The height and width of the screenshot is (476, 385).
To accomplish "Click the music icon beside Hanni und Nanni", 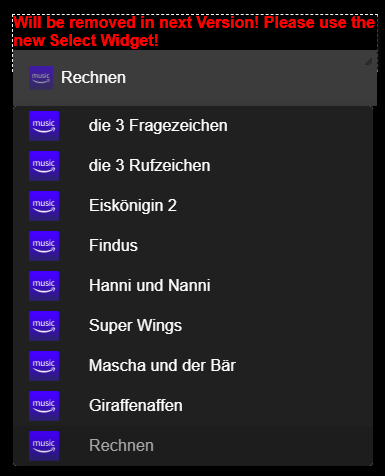I will click(x=44, y=286).
